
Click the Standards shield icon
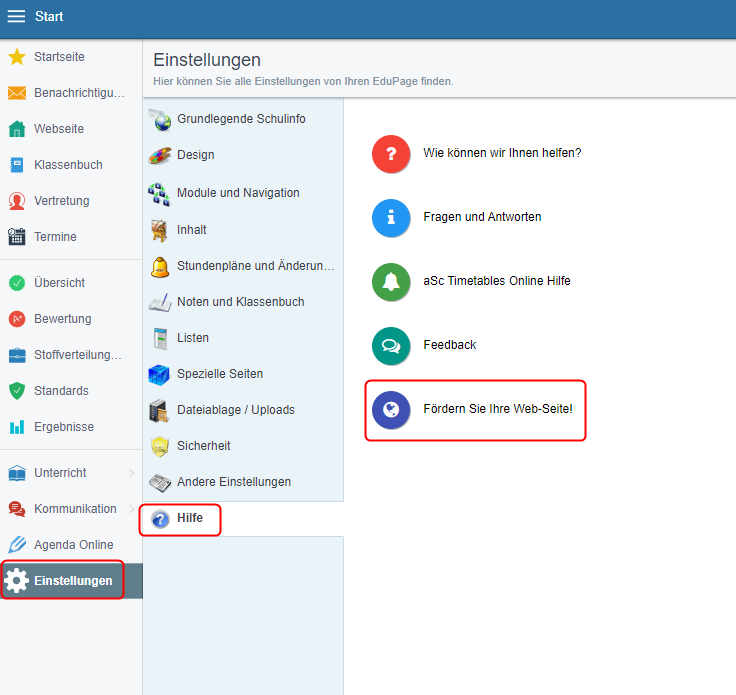pyautogui.click(x=17, y=391)
